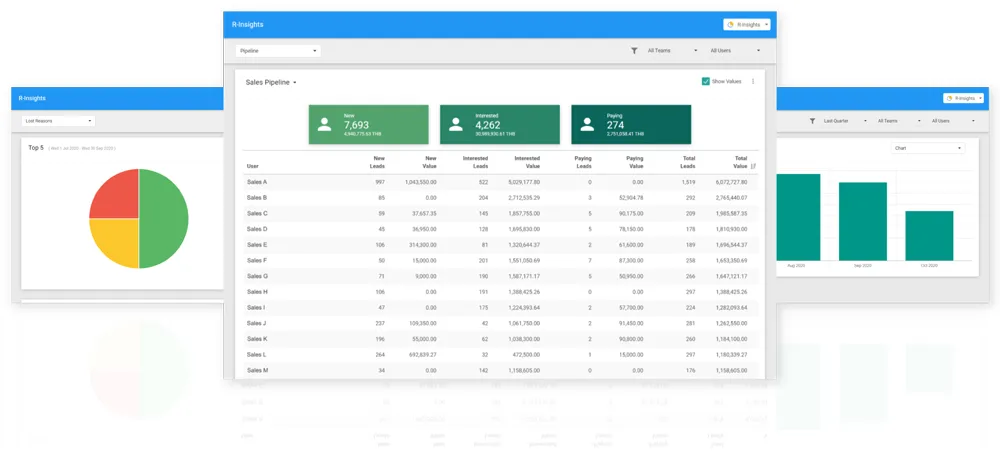Open the All Users dropdown in the Pipeline window
Screen dimensions: 1000x464
735,50
